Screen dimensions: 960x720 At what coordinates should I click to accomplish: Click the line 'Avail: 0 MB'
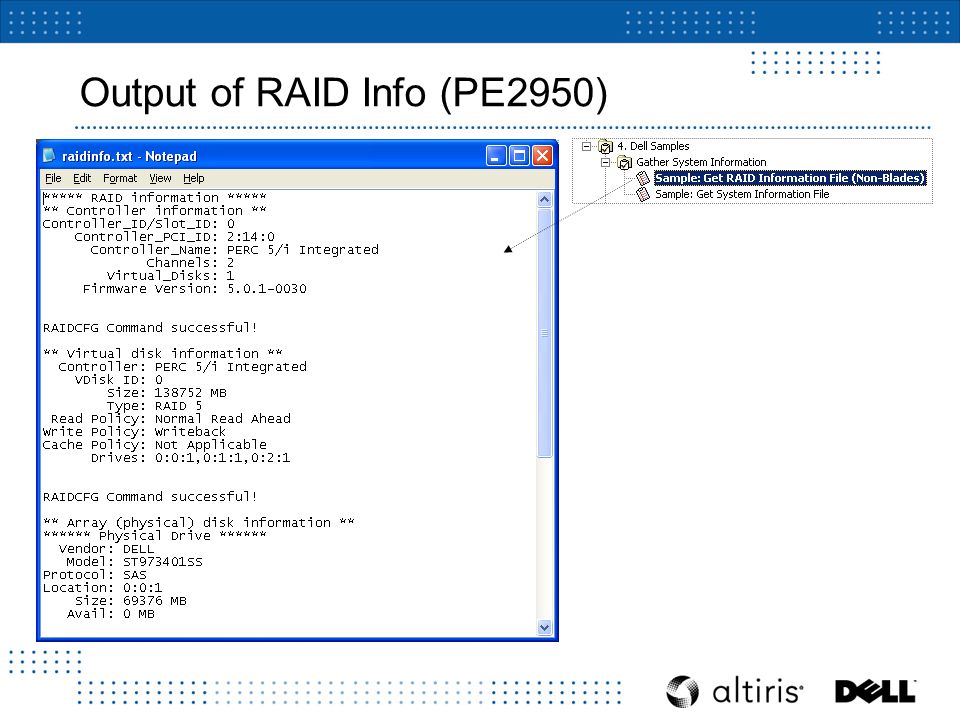click(x=110, y=613)
